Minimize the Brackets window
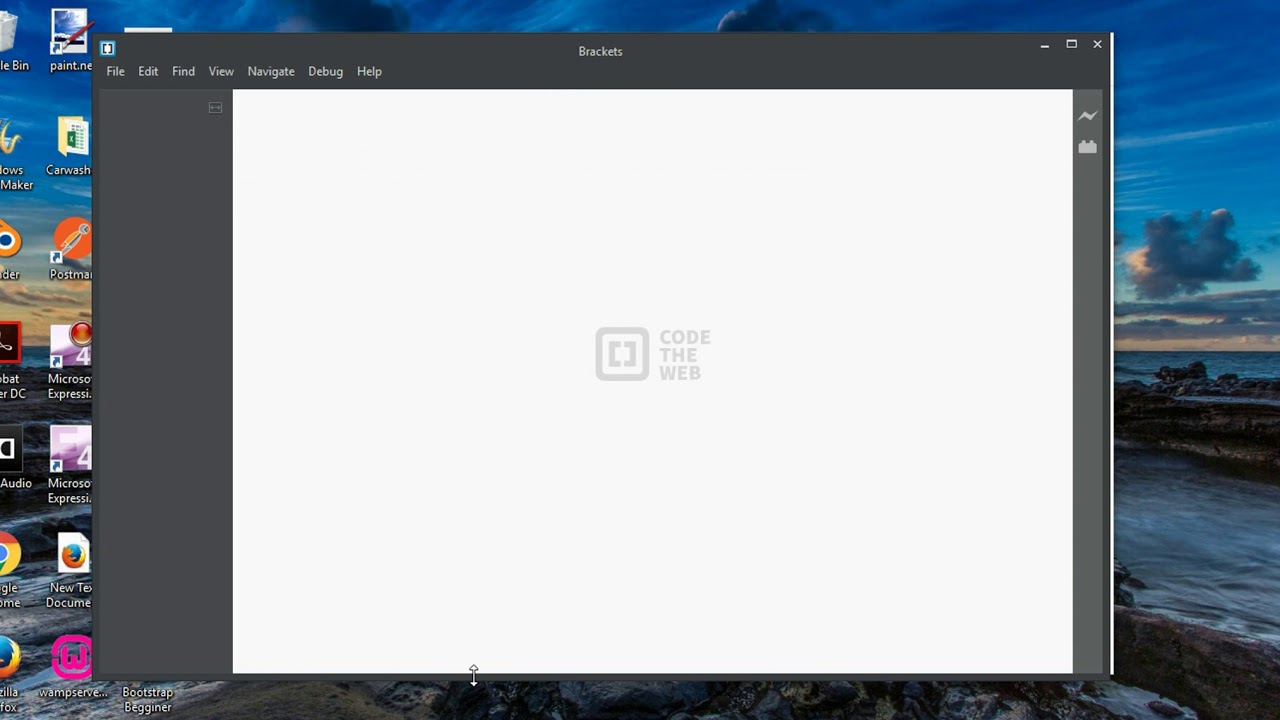This screenshot has height=720, width=1280. (x=1044, y=45)
